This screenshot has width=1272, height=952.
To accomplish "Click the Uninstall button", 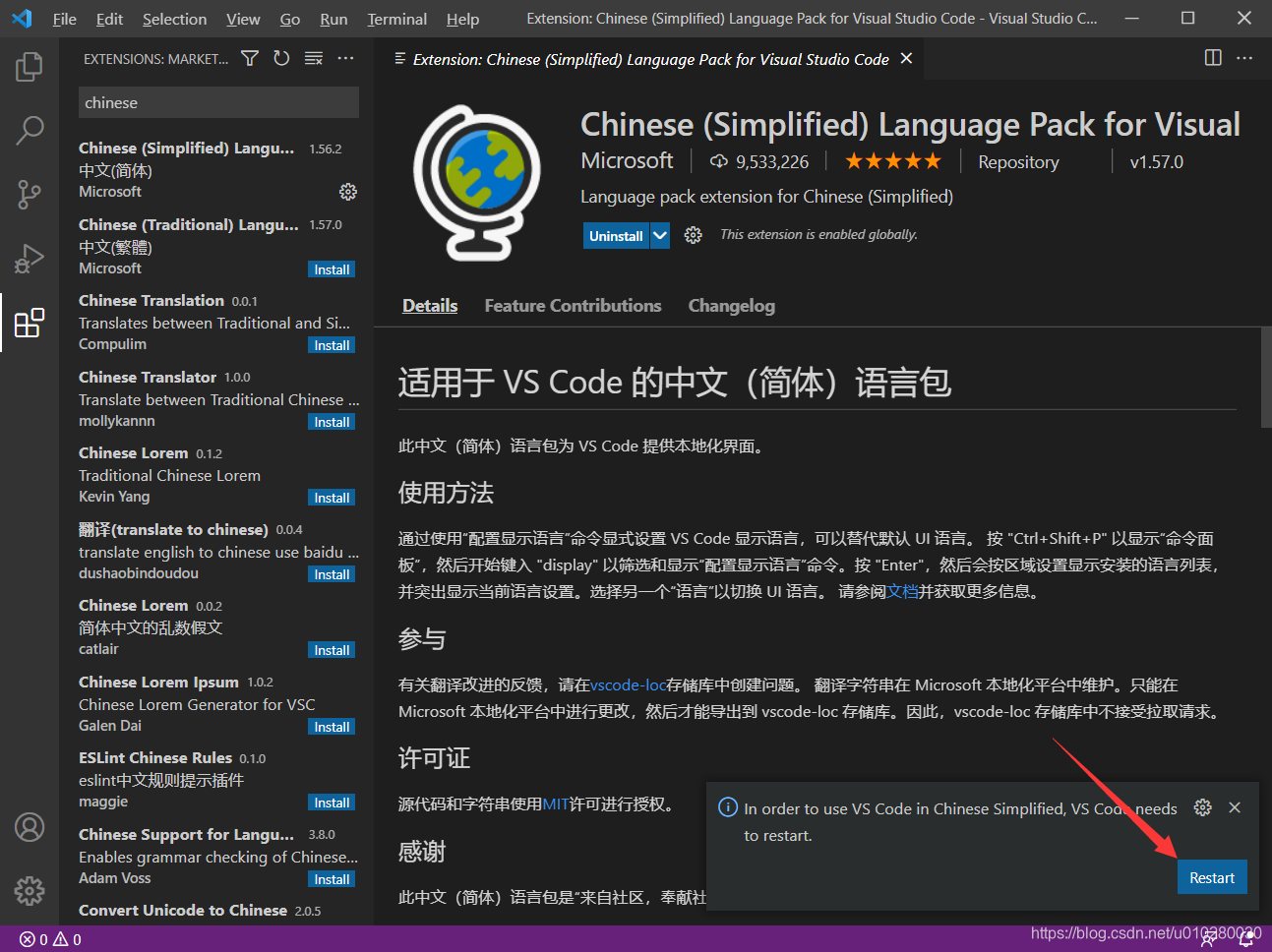I will point(616,236).
